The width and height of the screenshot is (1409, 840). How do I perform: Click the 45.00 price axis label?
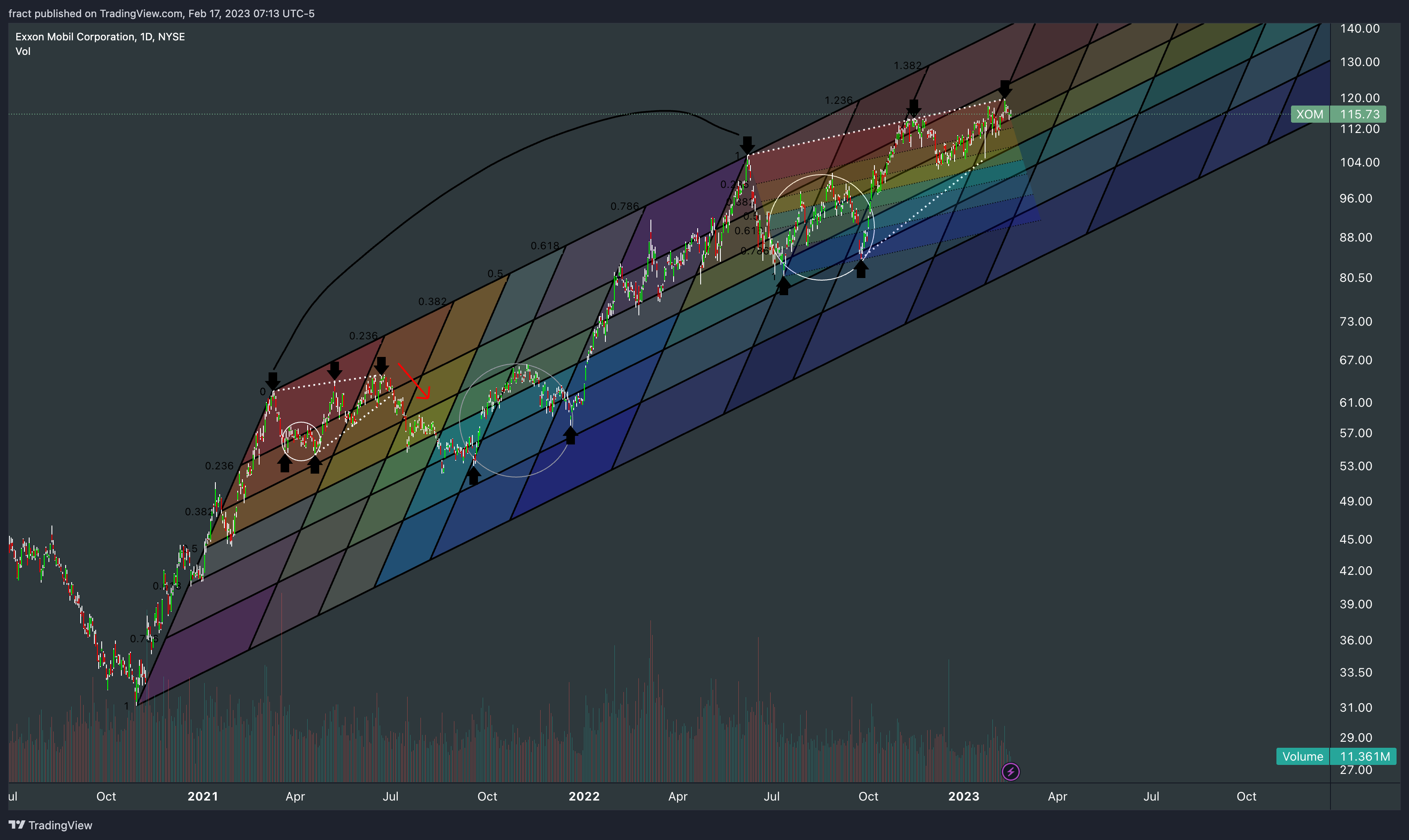[x=1356, y=539]
